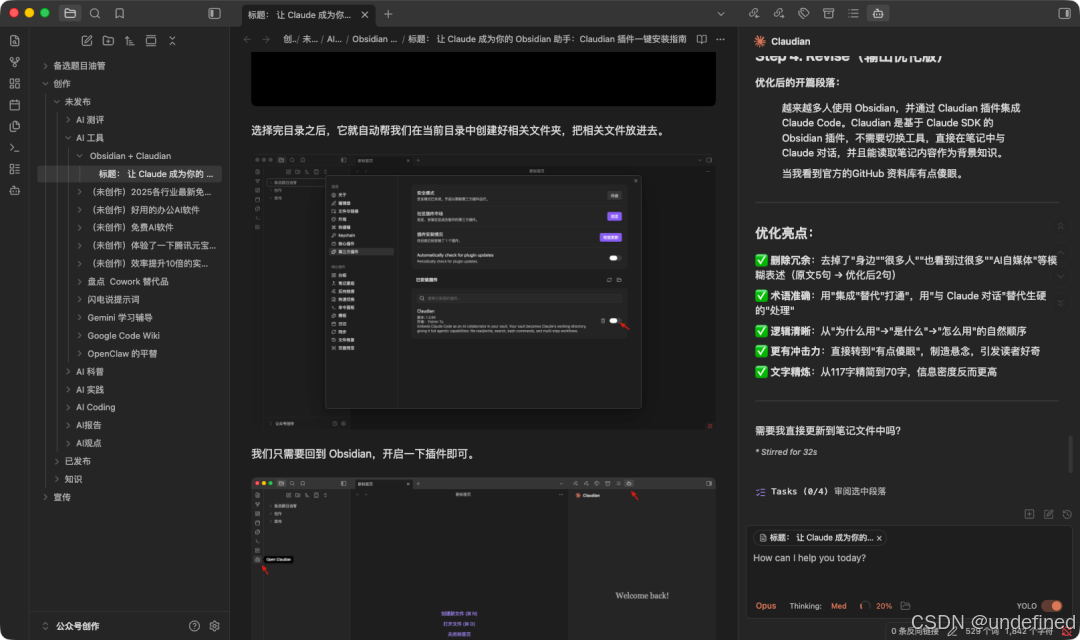Remove attached note chip in Claudian input
This screenshot has width=1080, height=640.
[879, 538]
